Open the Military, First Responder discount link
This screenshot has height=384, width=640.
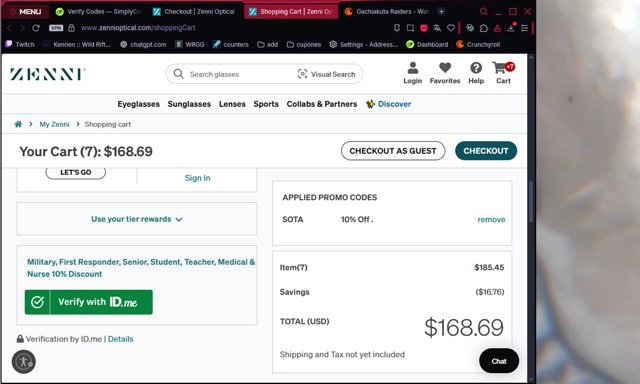(141, 268)
